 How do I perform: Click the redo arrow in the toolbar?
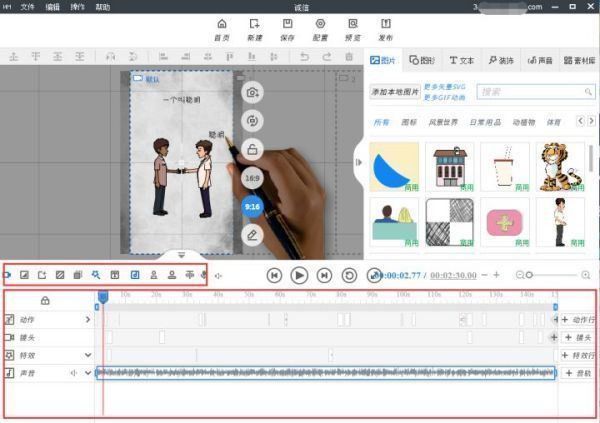(326, 57)
